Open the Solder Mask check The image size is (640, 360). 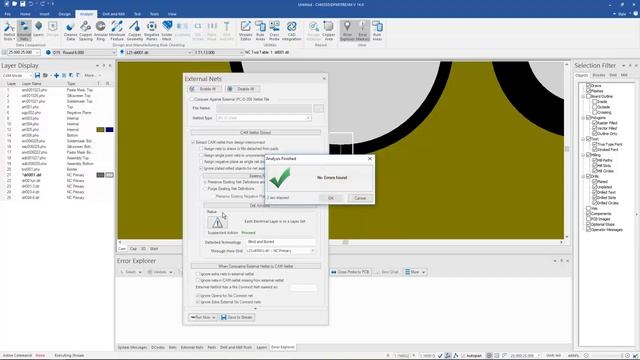point(167,31)
